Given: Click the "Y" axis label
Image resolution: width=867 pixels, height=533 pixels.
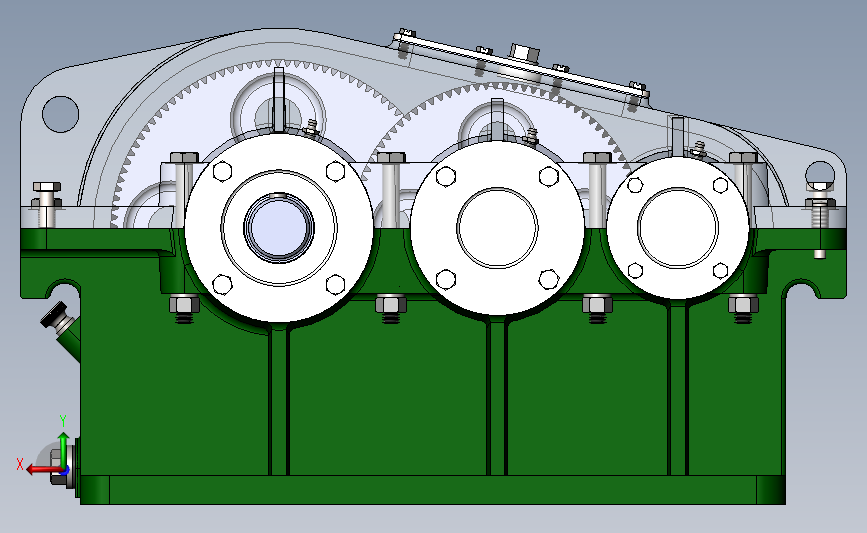Looking at the screenshot, I should 63,421.
